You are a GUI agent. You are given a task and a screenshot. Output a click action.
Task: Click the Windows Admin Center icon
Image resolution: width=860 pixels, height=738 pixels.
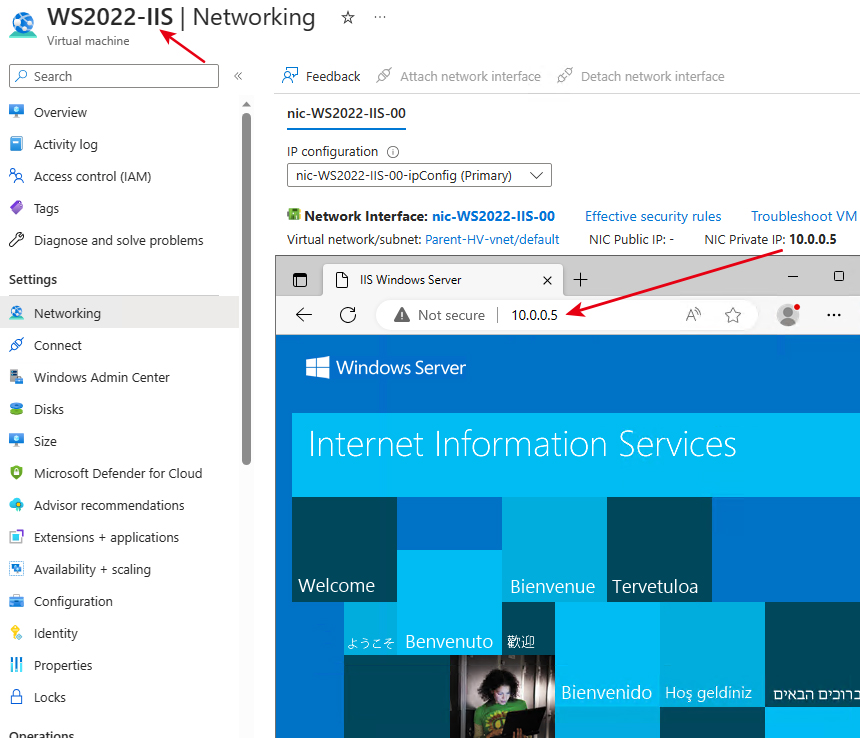[16, 377]
